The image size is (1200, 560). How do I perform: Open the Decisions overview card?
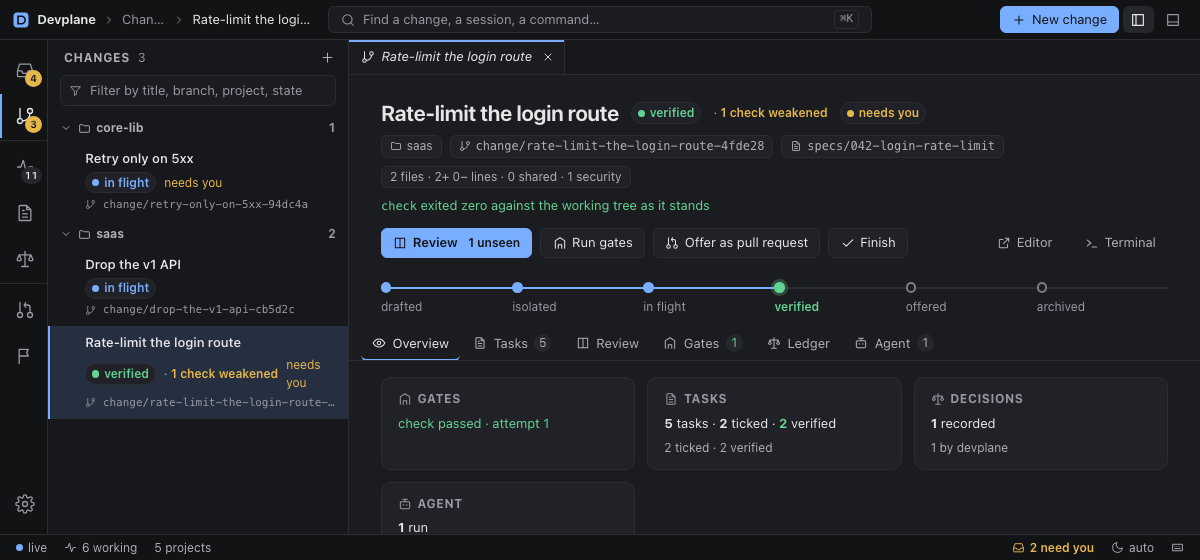(1040, 423)
